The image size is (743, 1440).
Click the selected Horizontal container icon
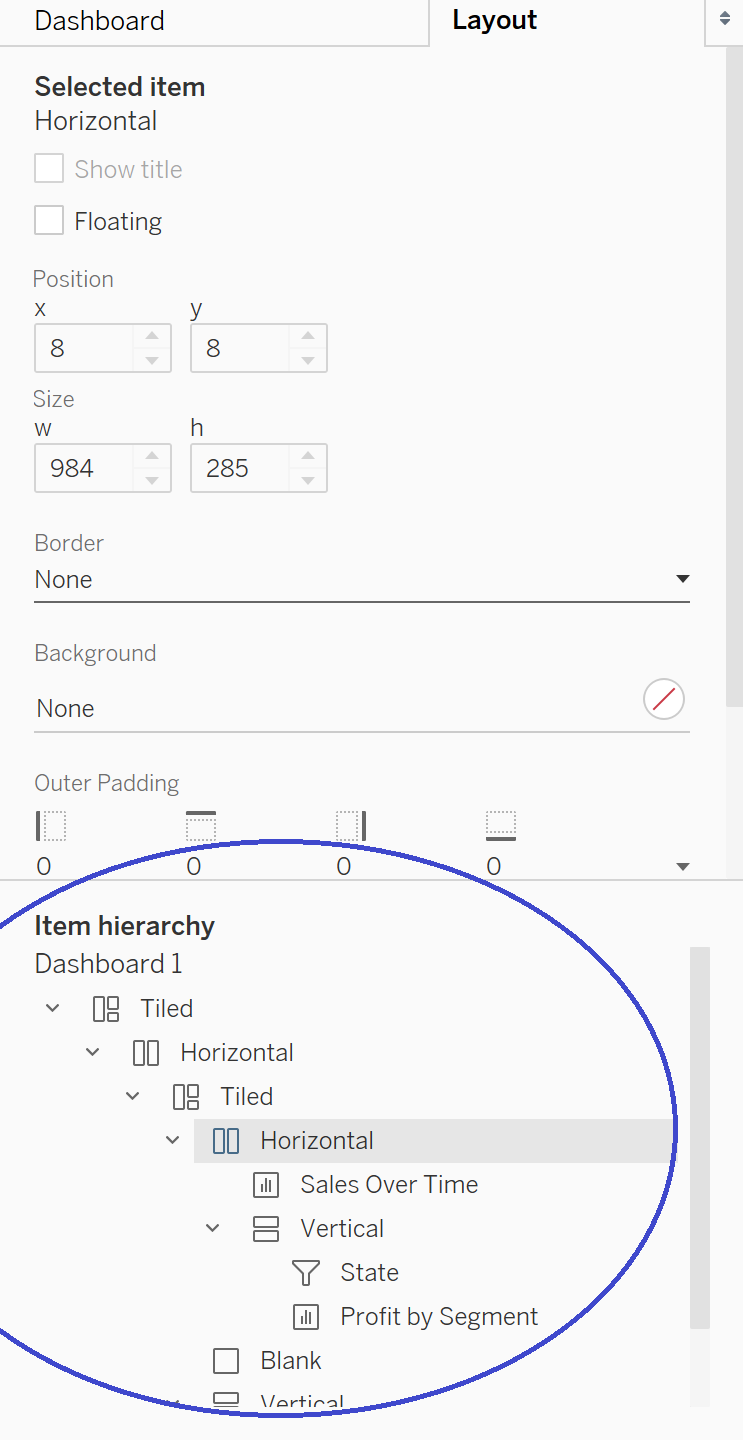click(x=226, y=1141)
